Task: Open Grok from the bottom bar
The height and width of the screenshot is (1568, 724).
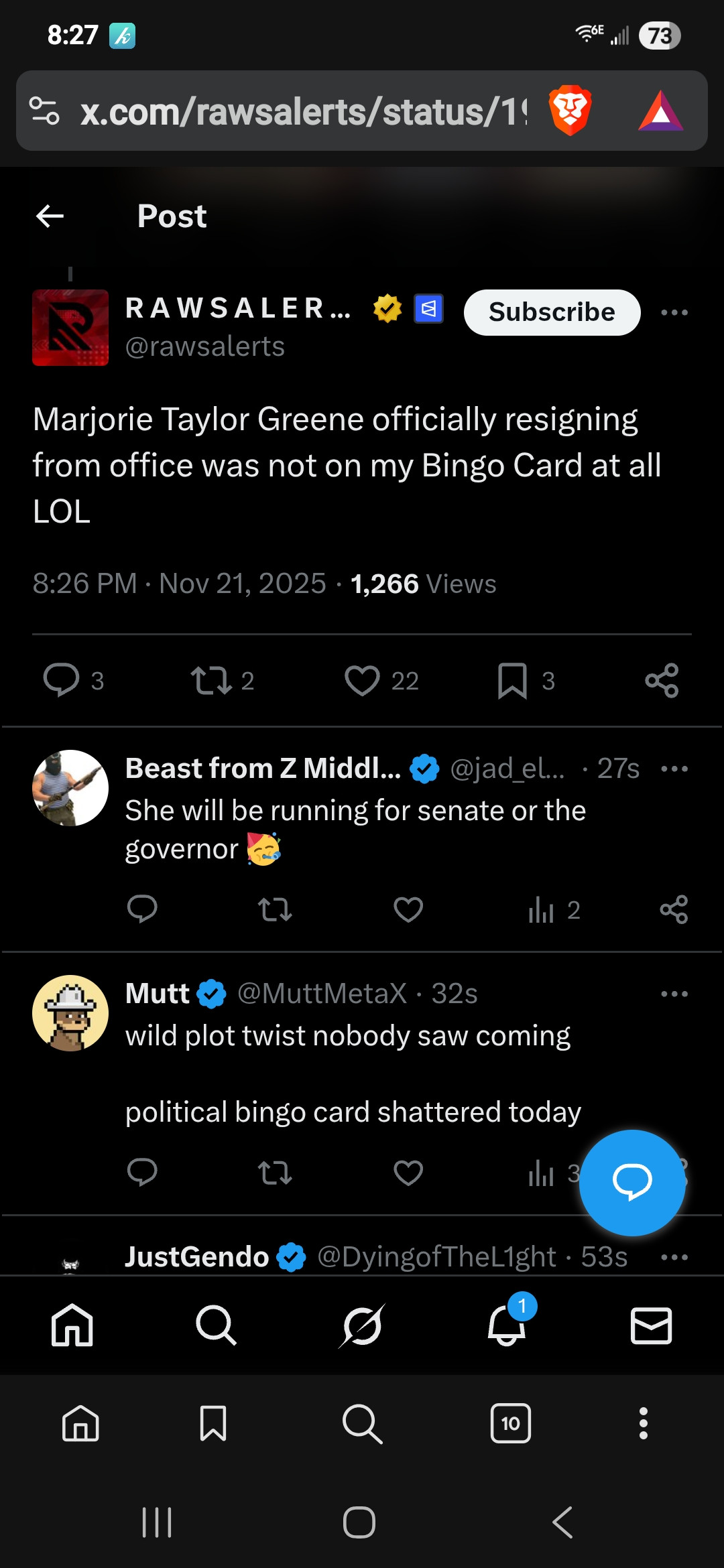Action: coord(362,1325)
